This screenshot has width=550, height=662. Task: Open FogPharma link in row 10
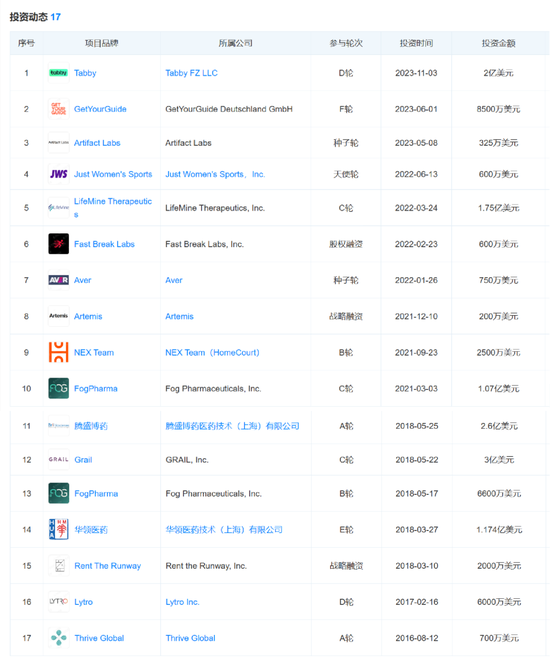pyautogui.click(x=96, y=388)
